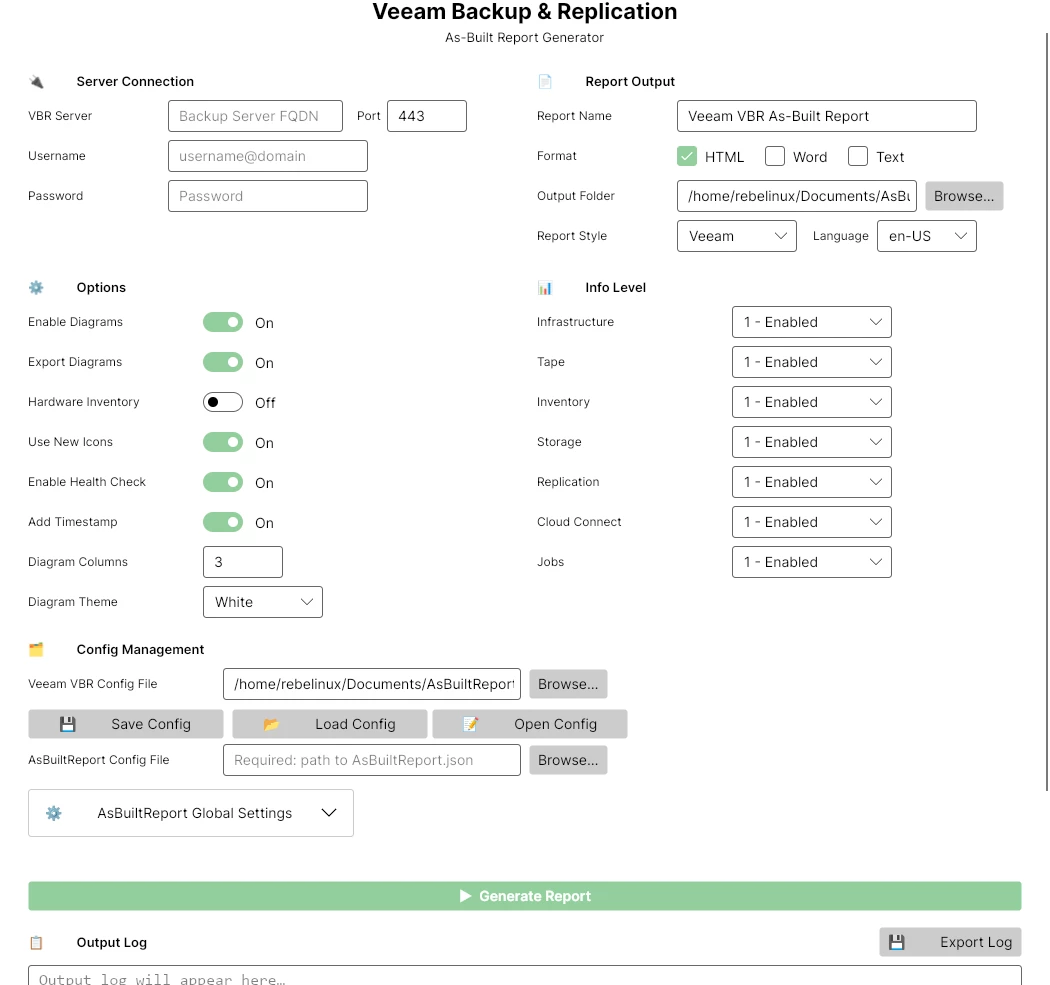Click the AsBuiltReport.json path field
The width and height of the screenshot is (1050, 985).
(372, 761)
